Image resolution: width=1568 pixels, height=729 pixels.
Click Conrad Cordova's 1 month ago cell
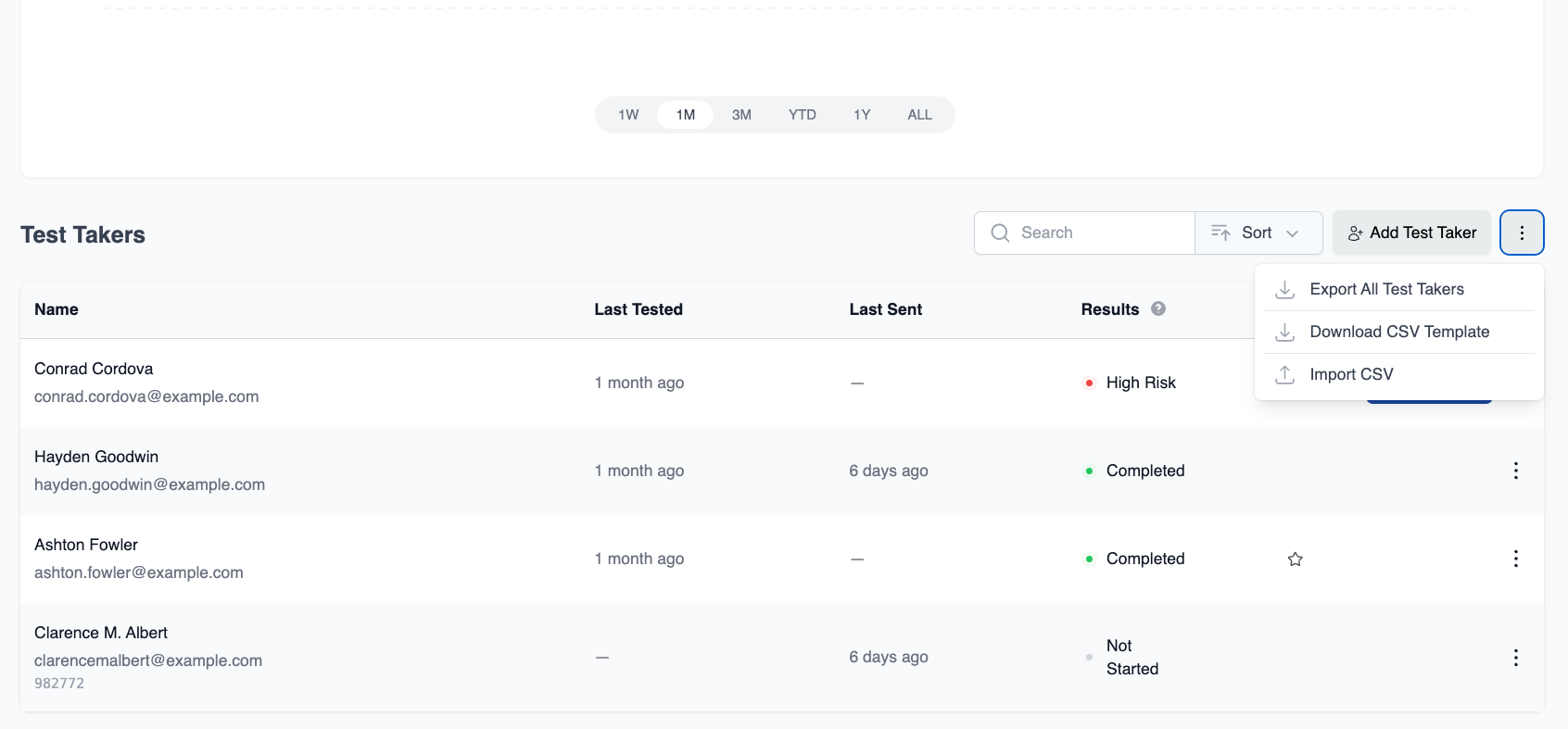coord(639,383)
